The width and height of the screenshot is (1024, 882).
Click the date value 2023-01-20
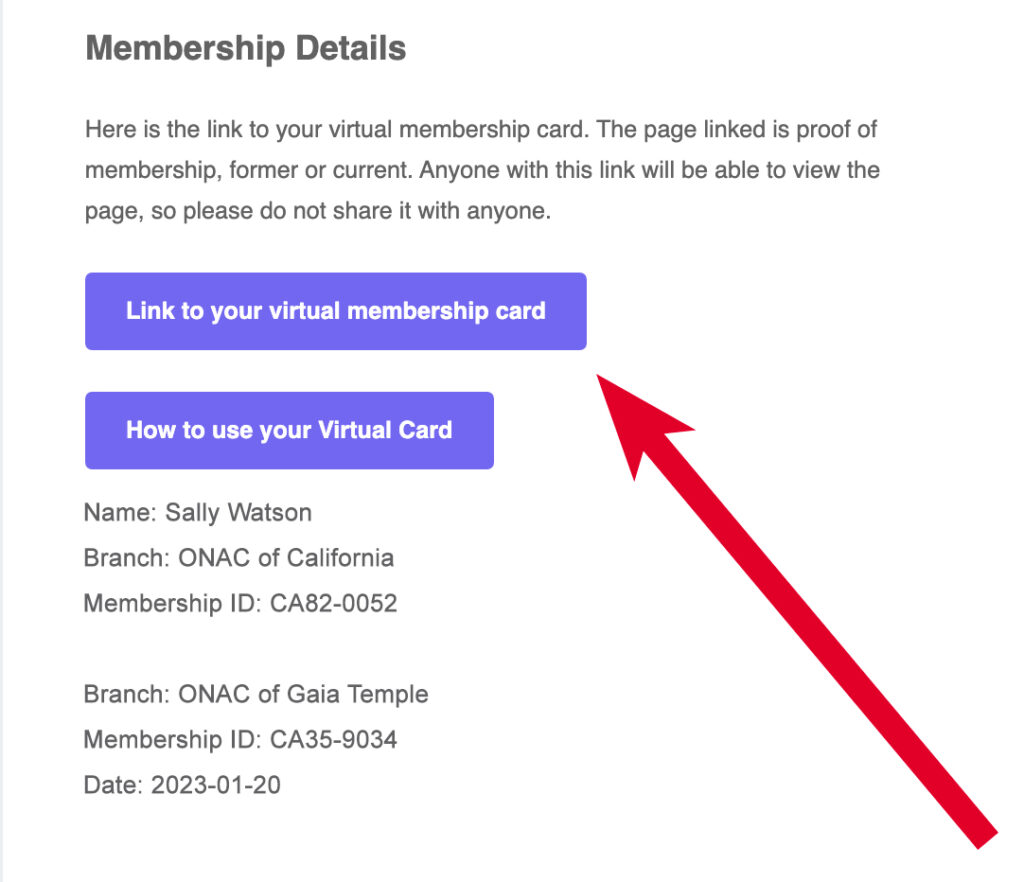[x=216, y=785]
